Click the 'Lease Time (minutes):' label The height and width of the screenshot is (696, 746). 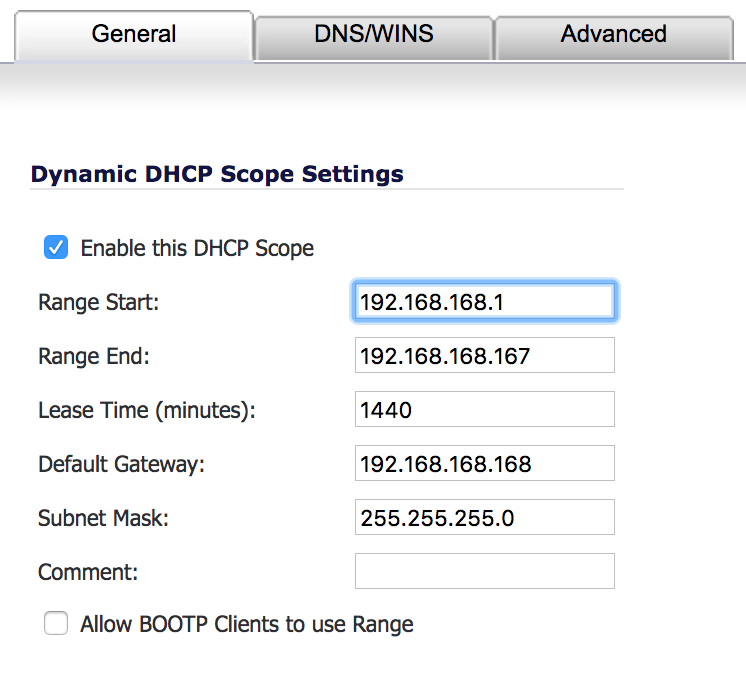[x=147, y=411]
